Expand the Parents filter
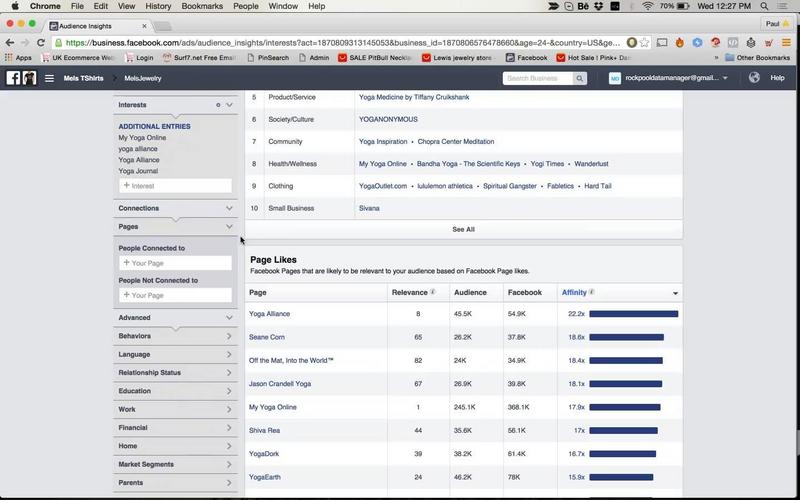This screenshot has width=800, height=500. (x=176, y=483)
